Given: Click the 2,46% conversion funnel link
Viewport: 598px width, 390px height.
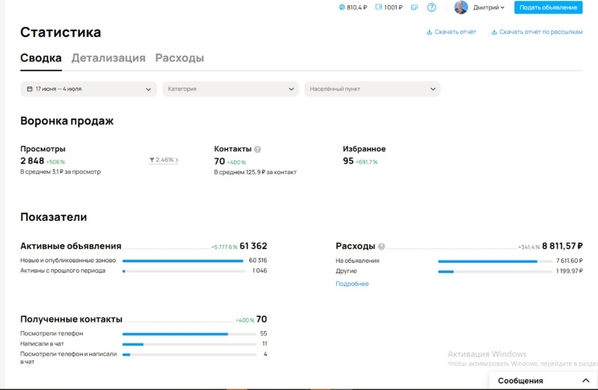Looking at the screenshot, I should point(164,160).
